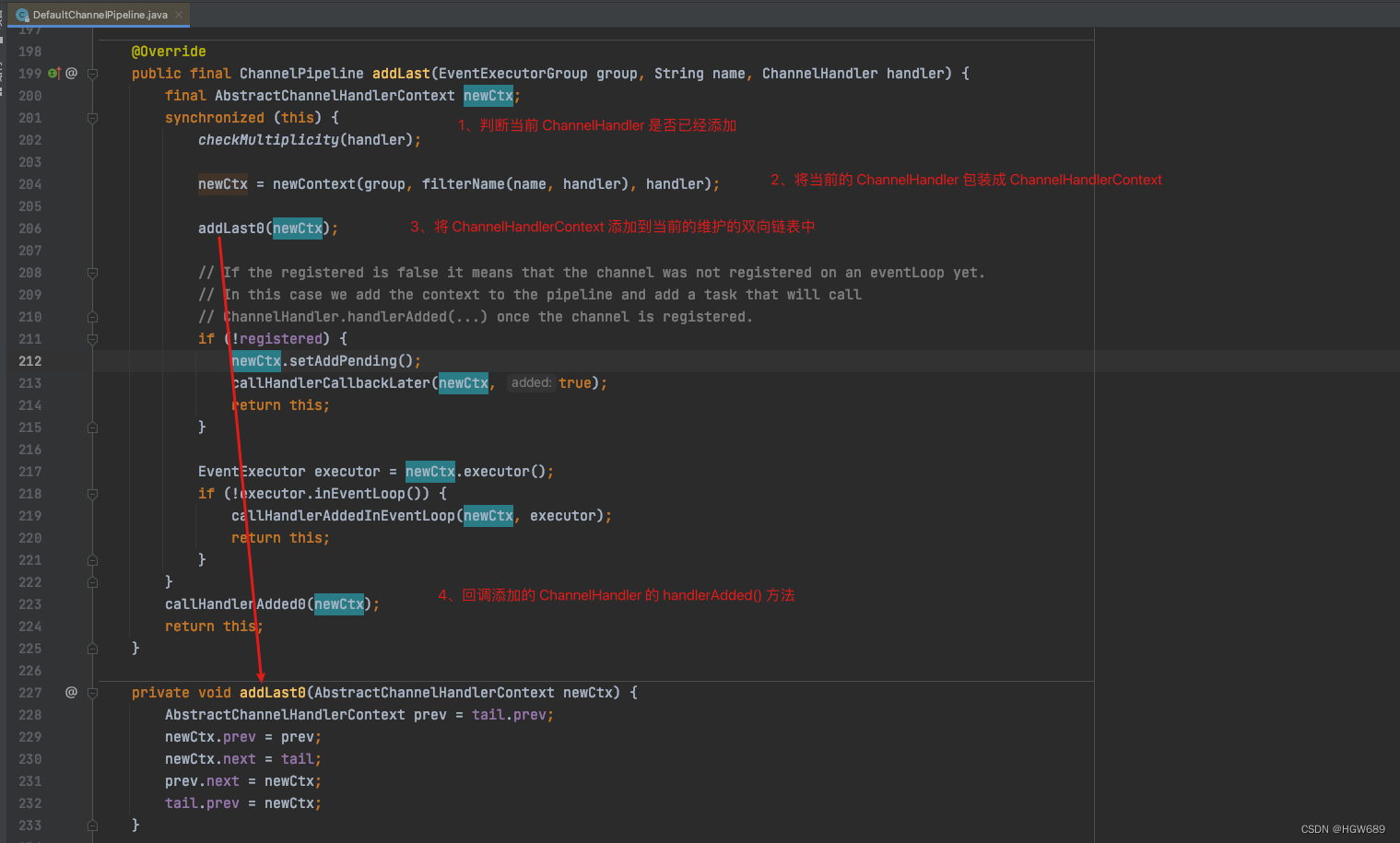Click the fold end marker at line 233
The width and height of the screenshot is (1400, 843).
pyautogui.click(x=92, y=825)
